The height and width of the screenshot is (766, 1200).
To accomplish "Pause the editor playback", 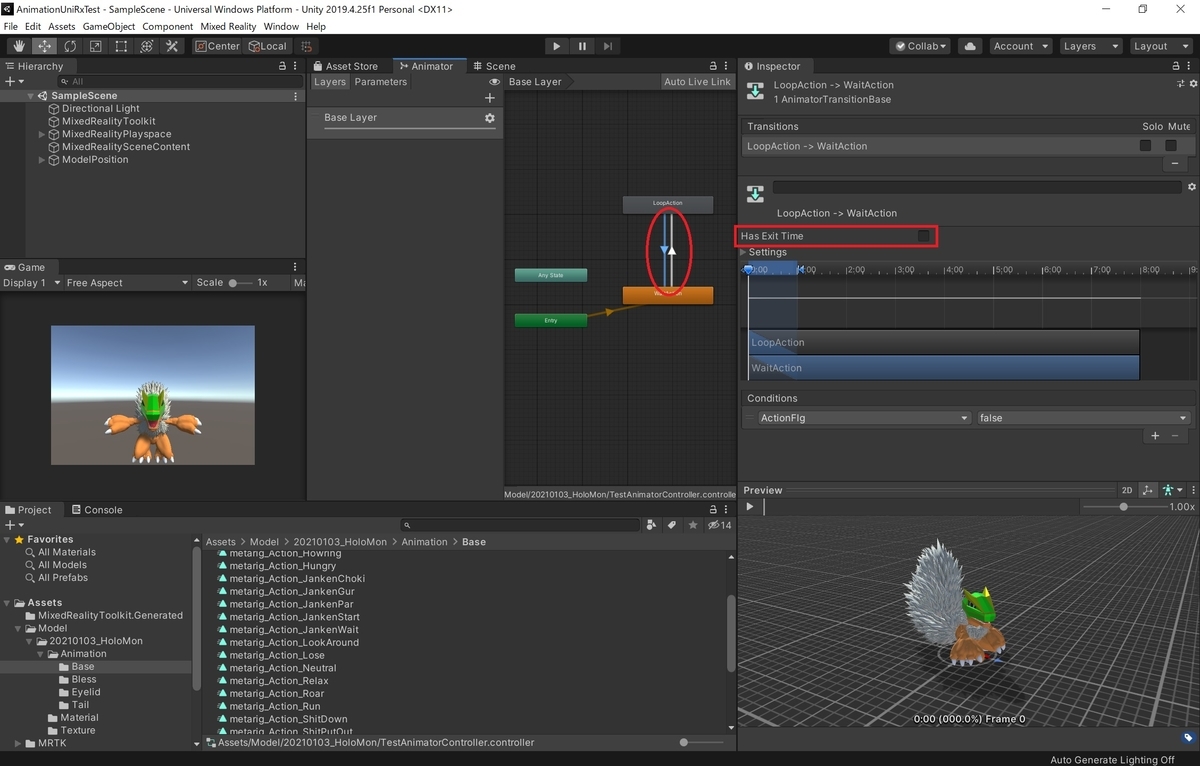I will tap(582, 46).
